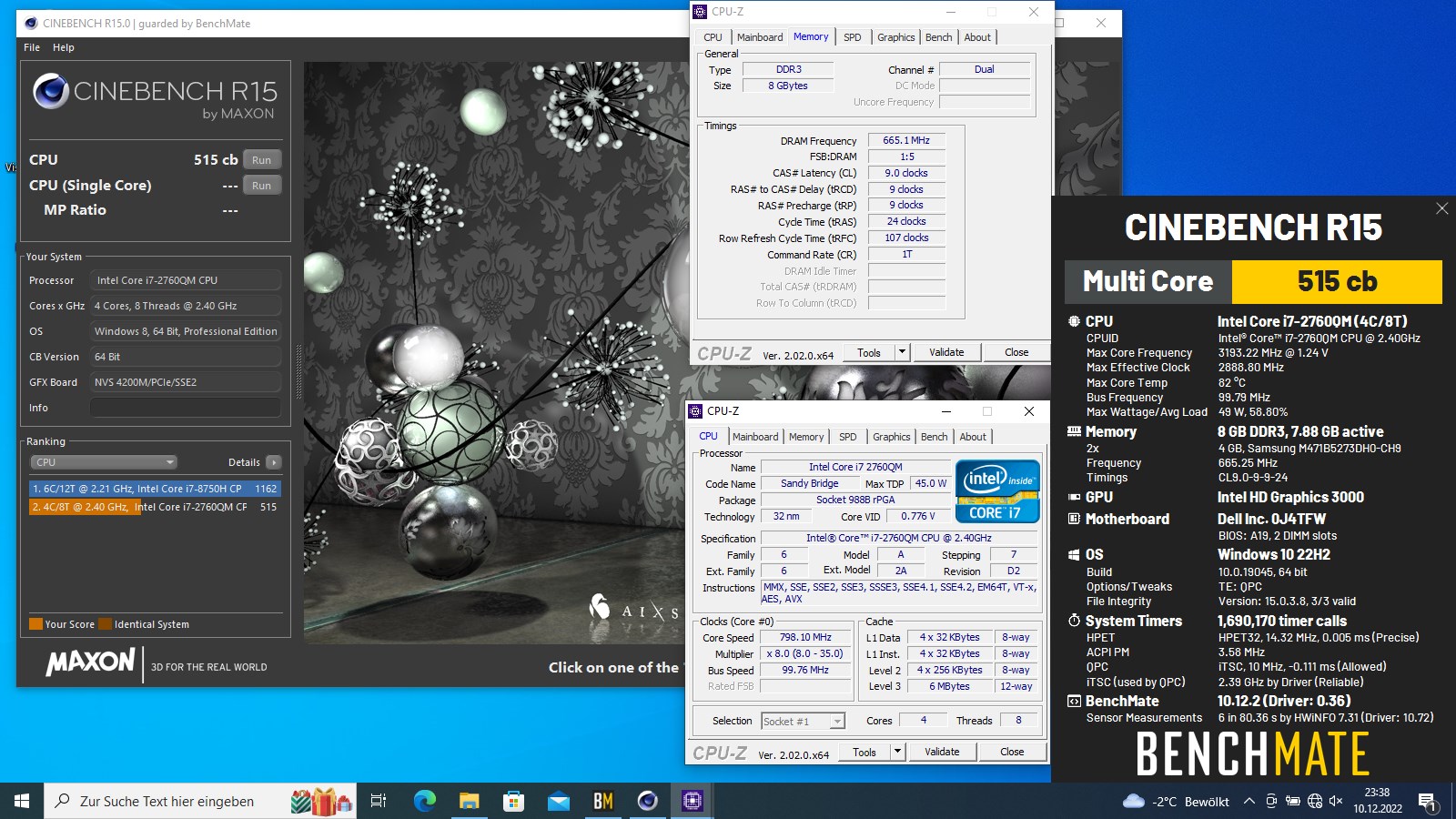Viewport: 1456px width, 819px height.
Task: Click the OS Windows icon in BenchMate panel
Action: (x=1074, y=554)
